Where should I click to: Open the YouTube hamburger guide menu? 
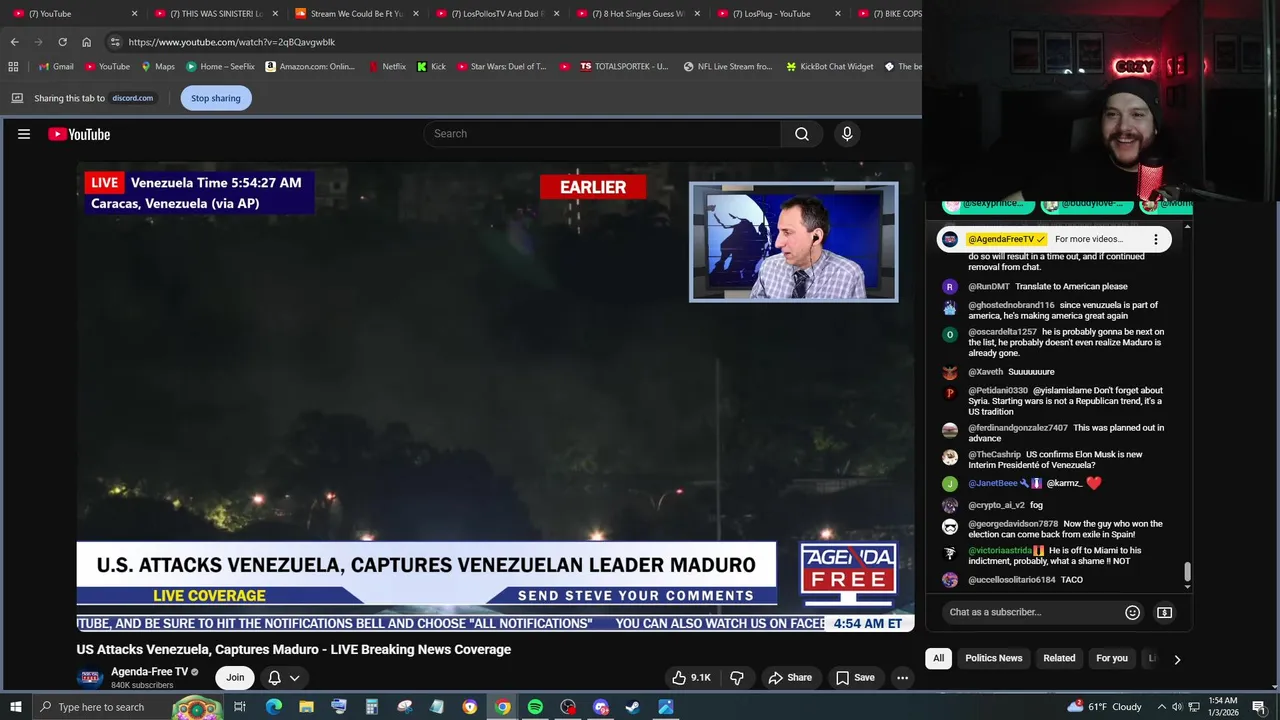click(x=24, y=134)
